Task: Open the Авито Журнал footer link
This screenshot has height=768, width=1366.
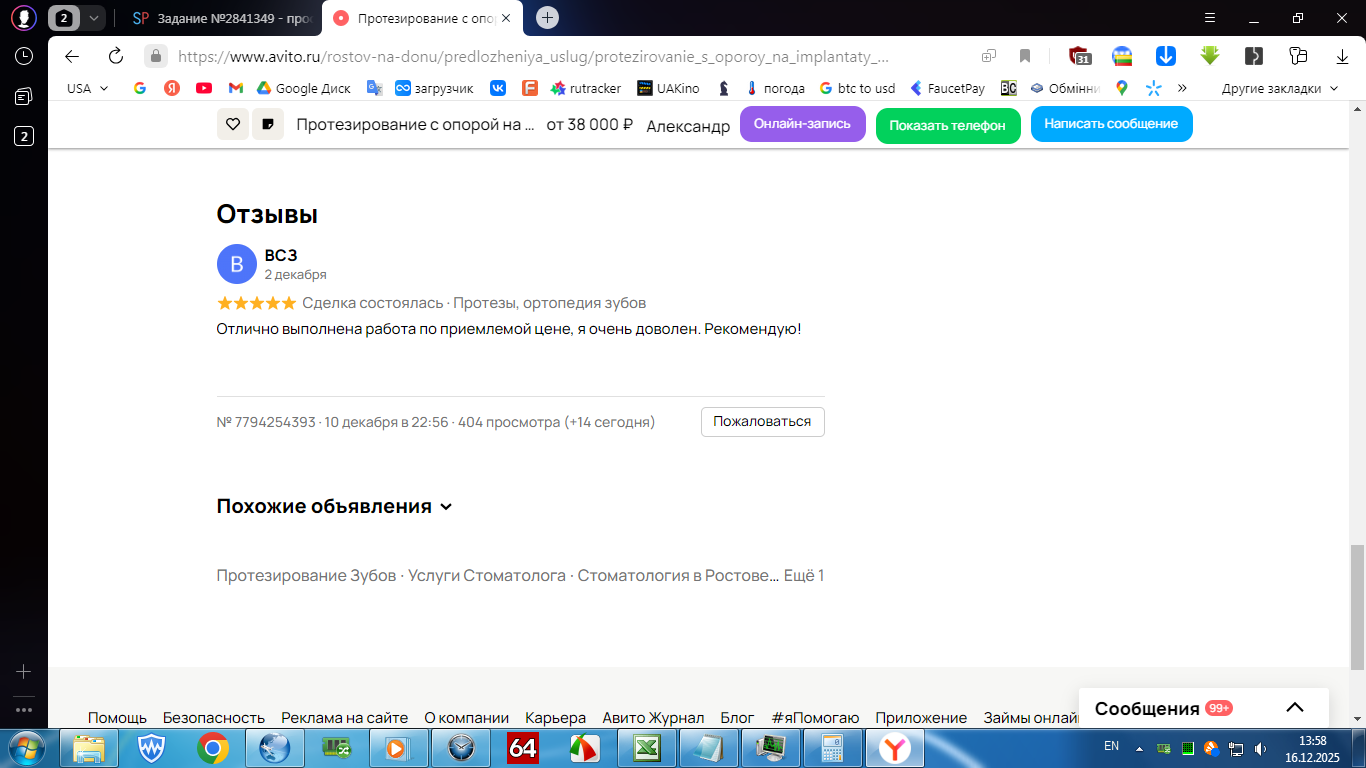Action: tap(653, 718)
